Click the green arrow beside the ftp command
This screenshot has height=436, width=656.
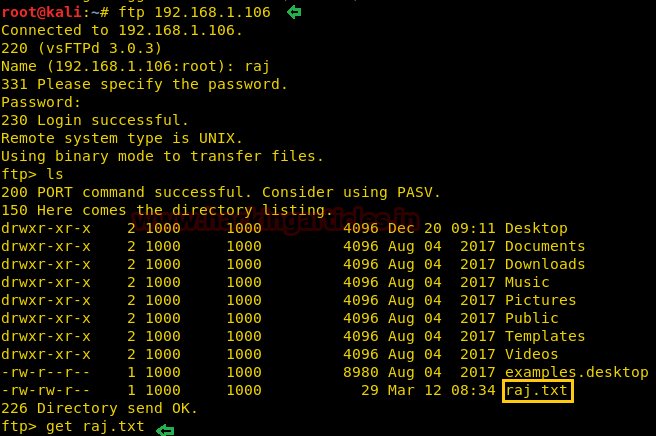point(294,12)
